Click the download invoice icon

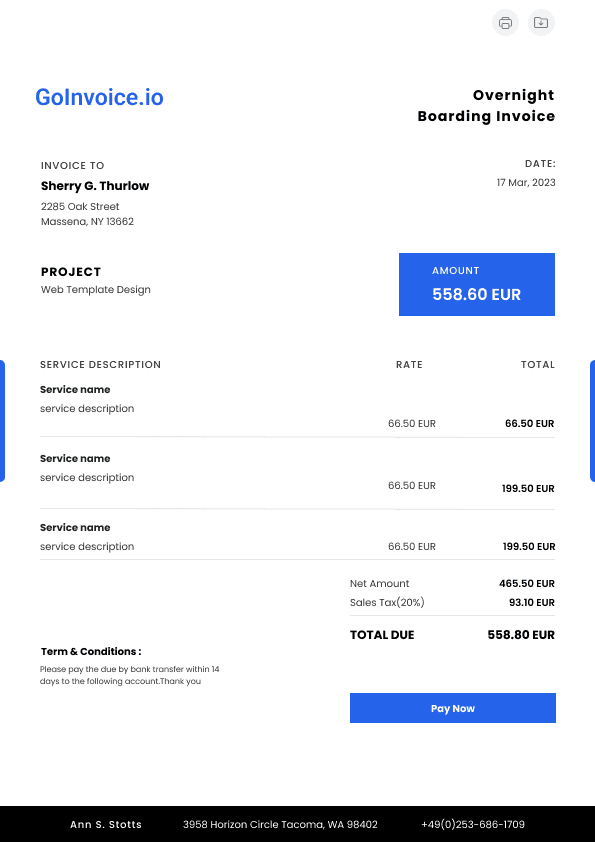coord(541,23)
